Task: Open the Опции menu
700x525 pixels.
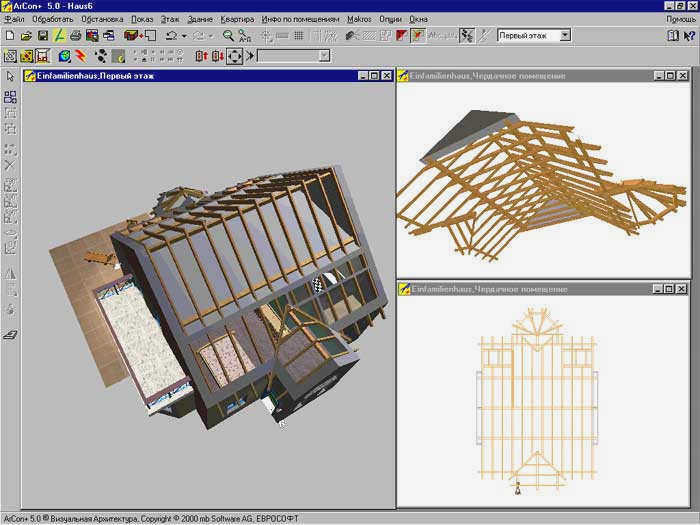Action: [x=391, y=19]
